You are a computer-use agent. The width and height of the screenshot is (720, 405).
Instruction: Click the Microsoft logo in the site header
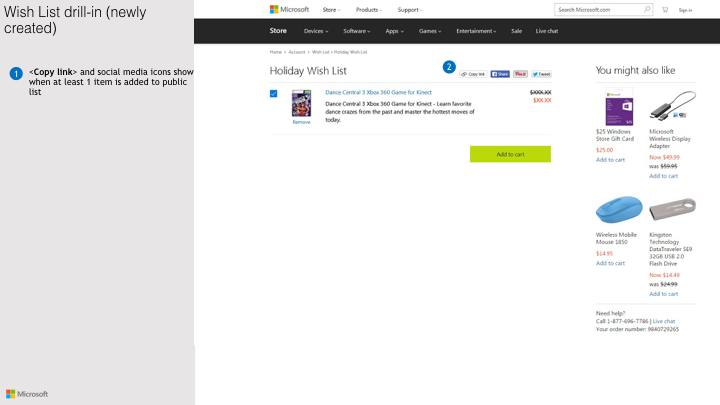coord(289,9)
